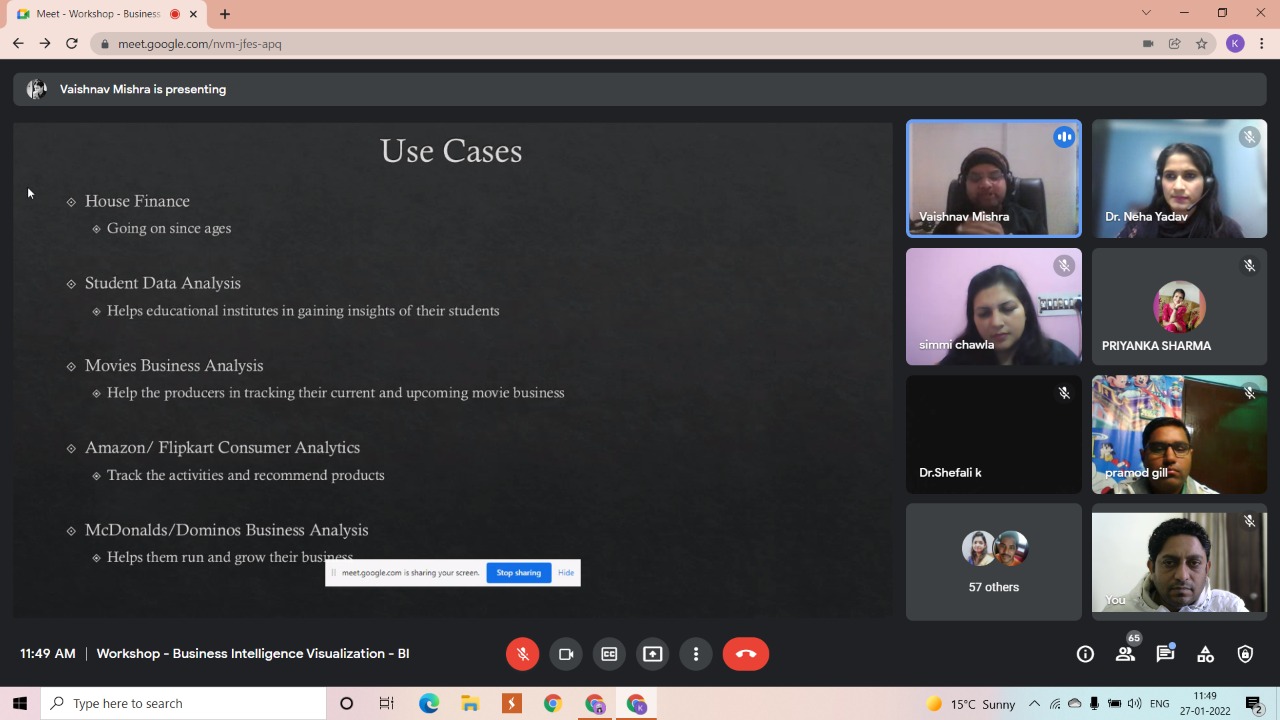Open the more options three-dot menu
This screenshot has width=1280, height=720.
(696, 654)
